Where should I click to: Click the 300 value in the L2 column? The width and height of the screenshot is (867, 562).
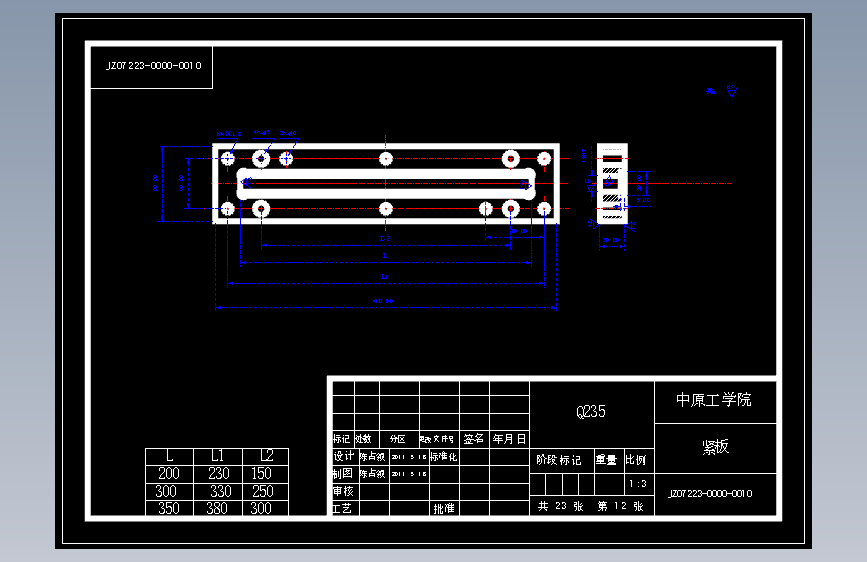261,508
